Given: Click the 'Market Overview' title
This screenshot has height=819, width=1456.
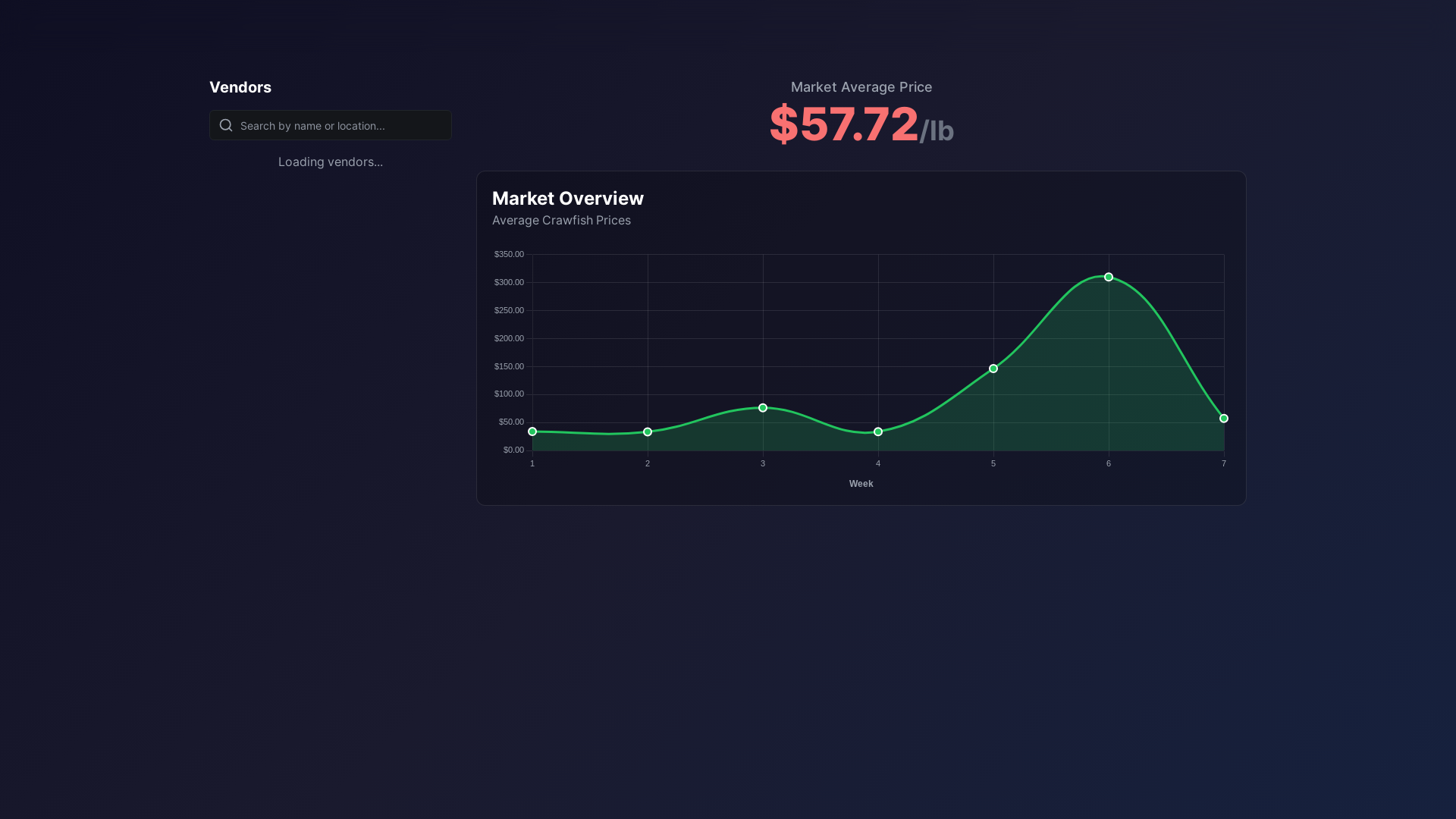Looking at the screenshot, I should 568,198.
